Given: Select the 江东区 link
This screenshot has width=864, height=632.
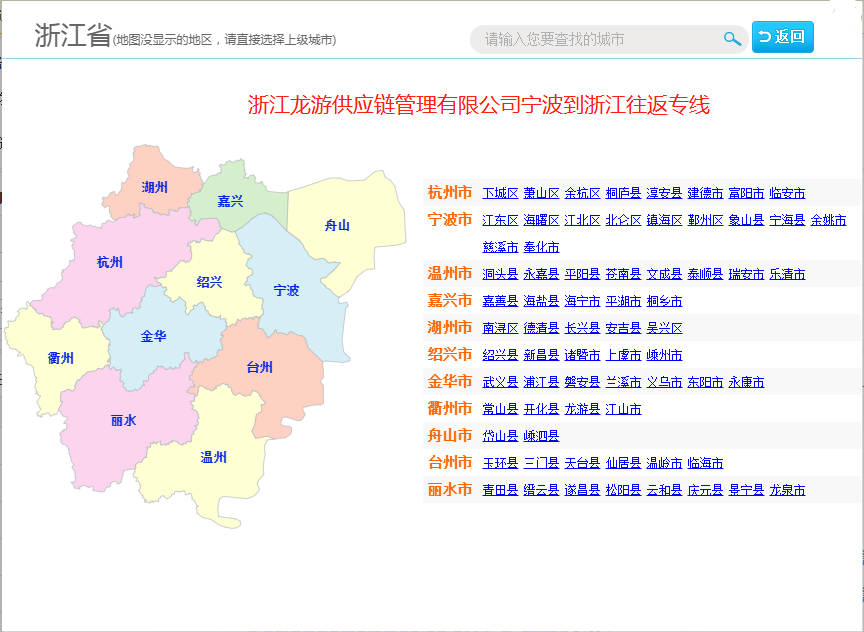Looking at the screenshot, I should point(500,220).
